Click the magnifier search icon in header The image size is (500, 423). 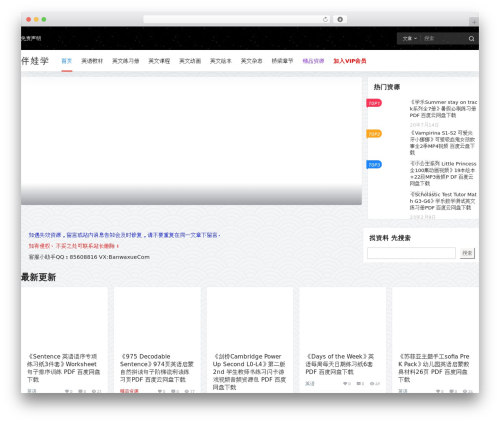pos(471,39)
